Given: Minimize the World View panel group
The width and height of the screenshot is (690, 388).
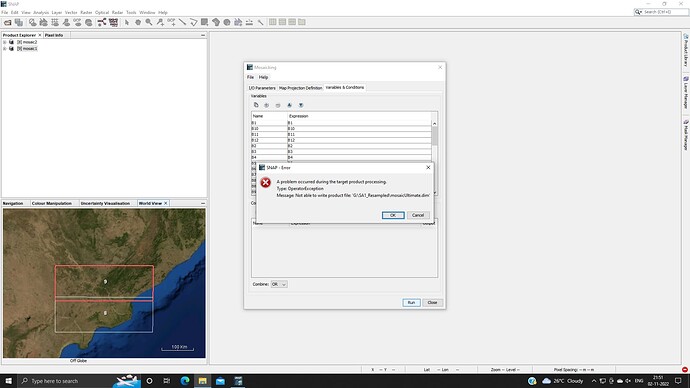Looking at the screenshot, I should [x=203, y=203].
